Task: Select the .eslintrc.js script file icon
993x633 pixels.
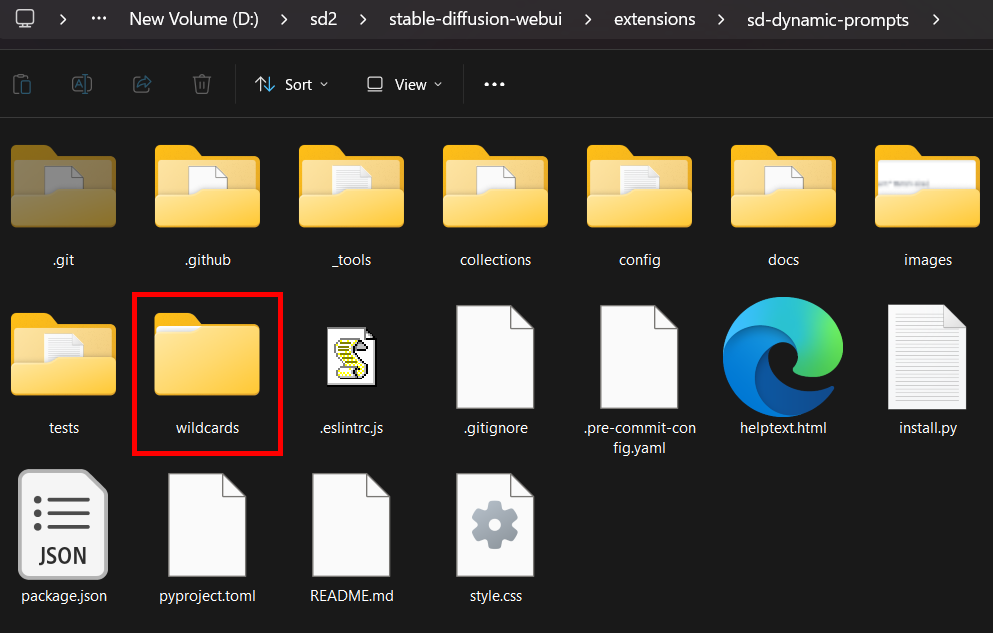Action: (x=351, y=357)
